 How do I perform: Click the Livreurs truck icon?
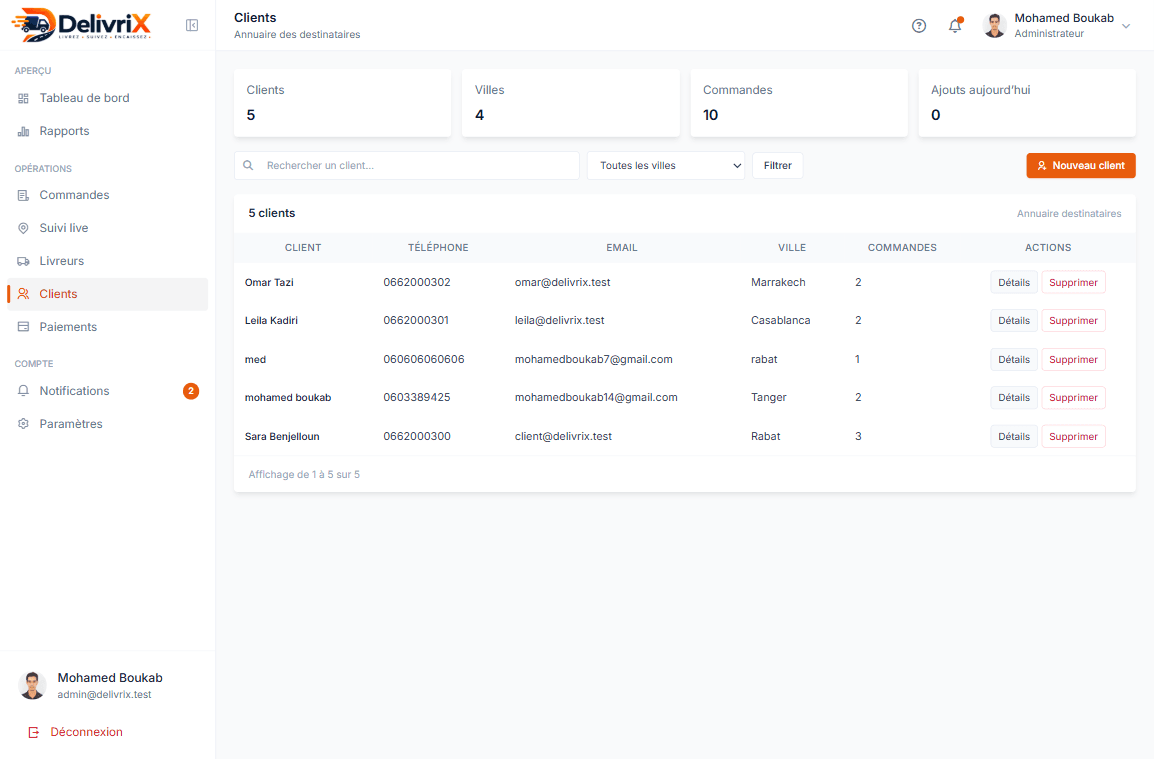click(x=24, y=261)
